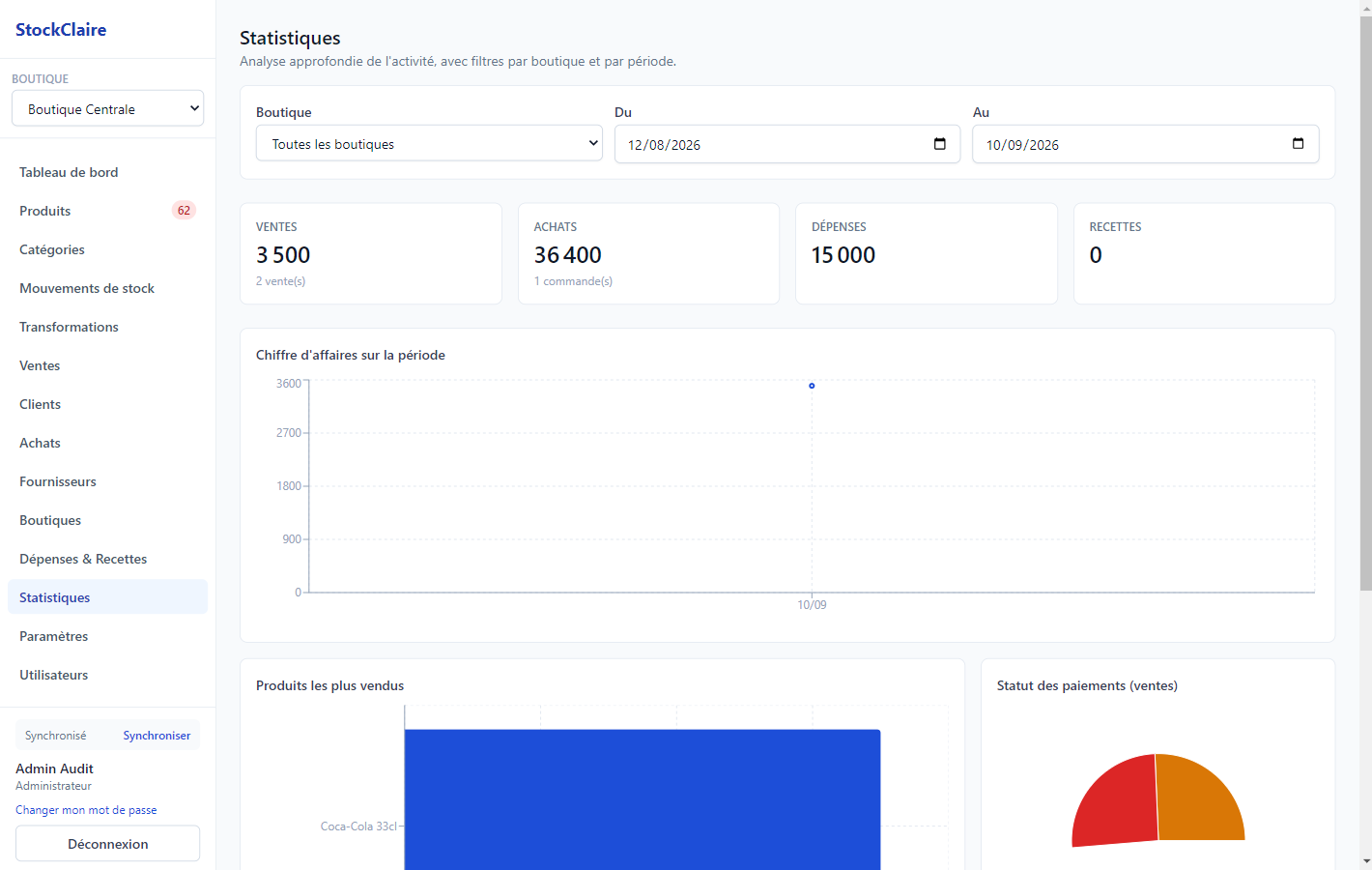
Task: Click the Ventes value 3 500
Action: coord(283,255)
